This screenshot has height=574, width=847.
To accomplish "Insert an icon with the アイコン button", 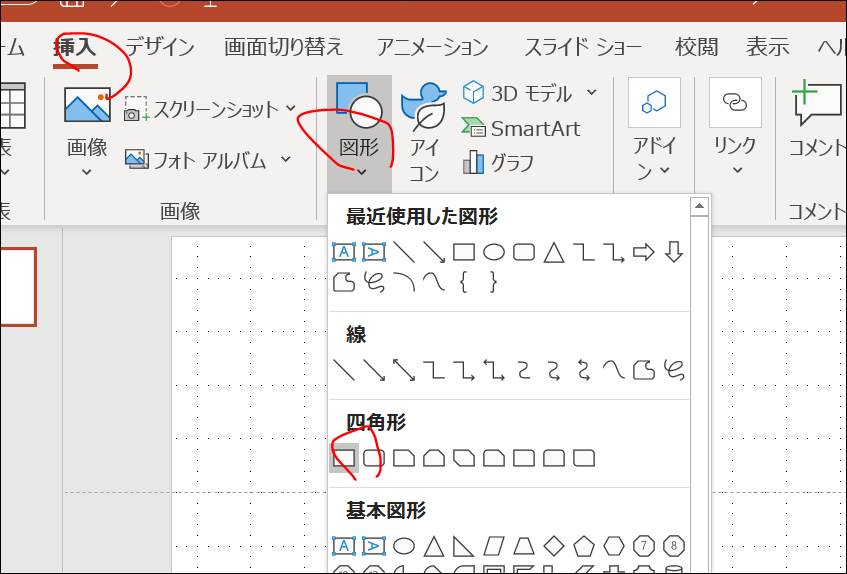I will 424,133.
